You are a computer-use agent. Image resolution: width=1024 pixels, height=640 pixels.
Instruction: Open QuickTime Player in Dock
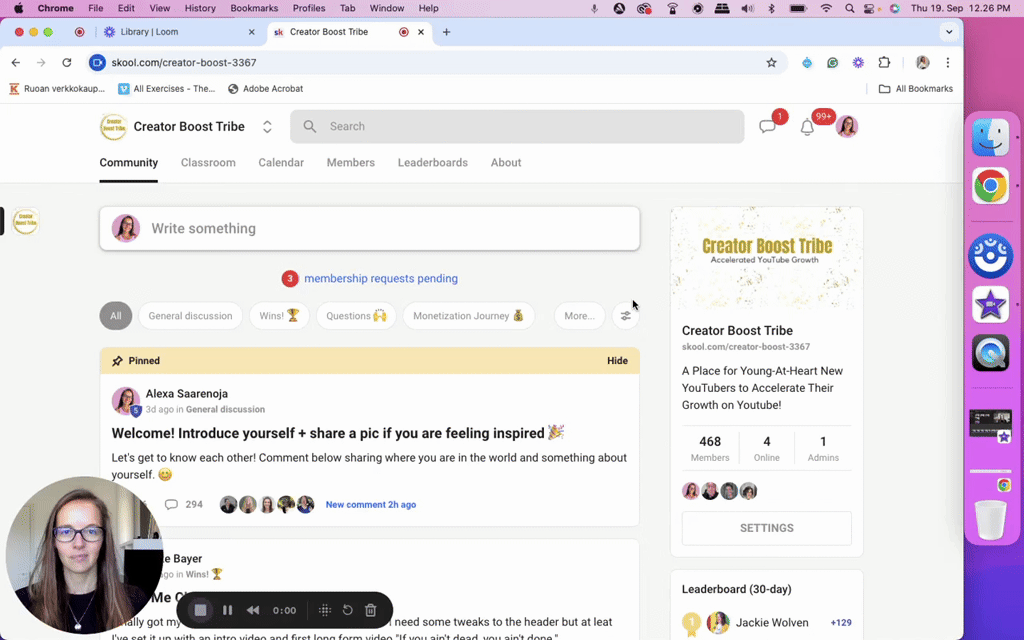[x=990, y=353]
